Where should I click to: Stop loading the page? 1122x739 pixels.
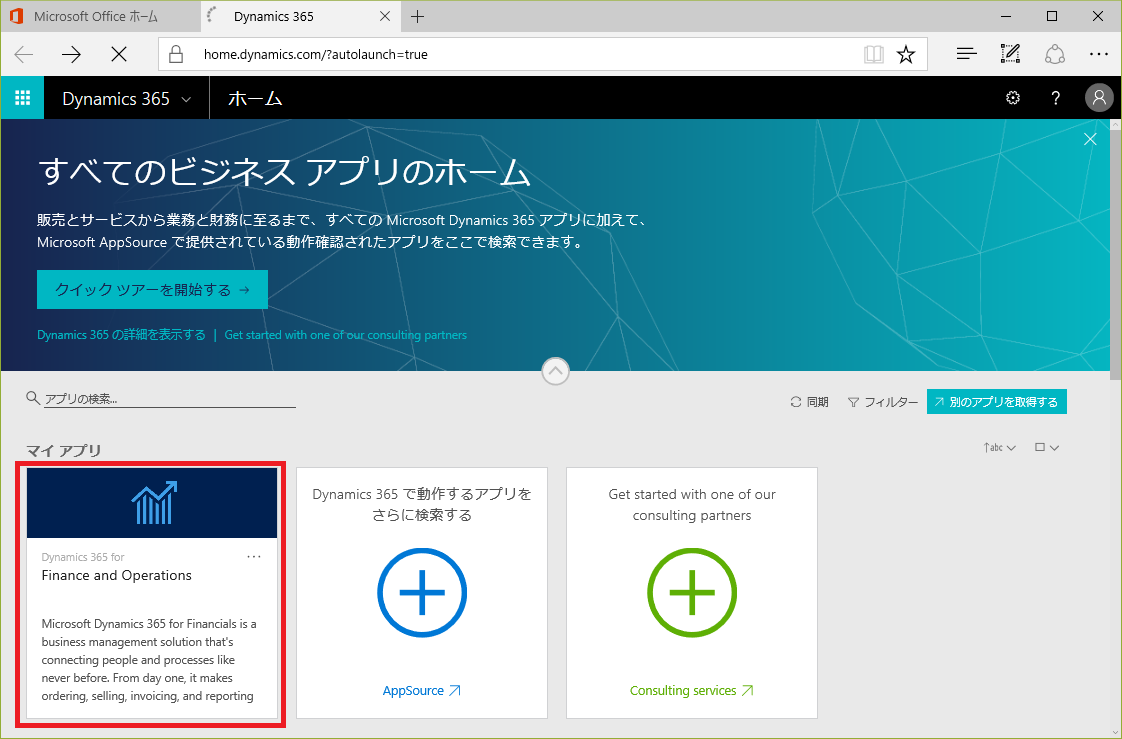pyautogui.click(x=119, y=54)
